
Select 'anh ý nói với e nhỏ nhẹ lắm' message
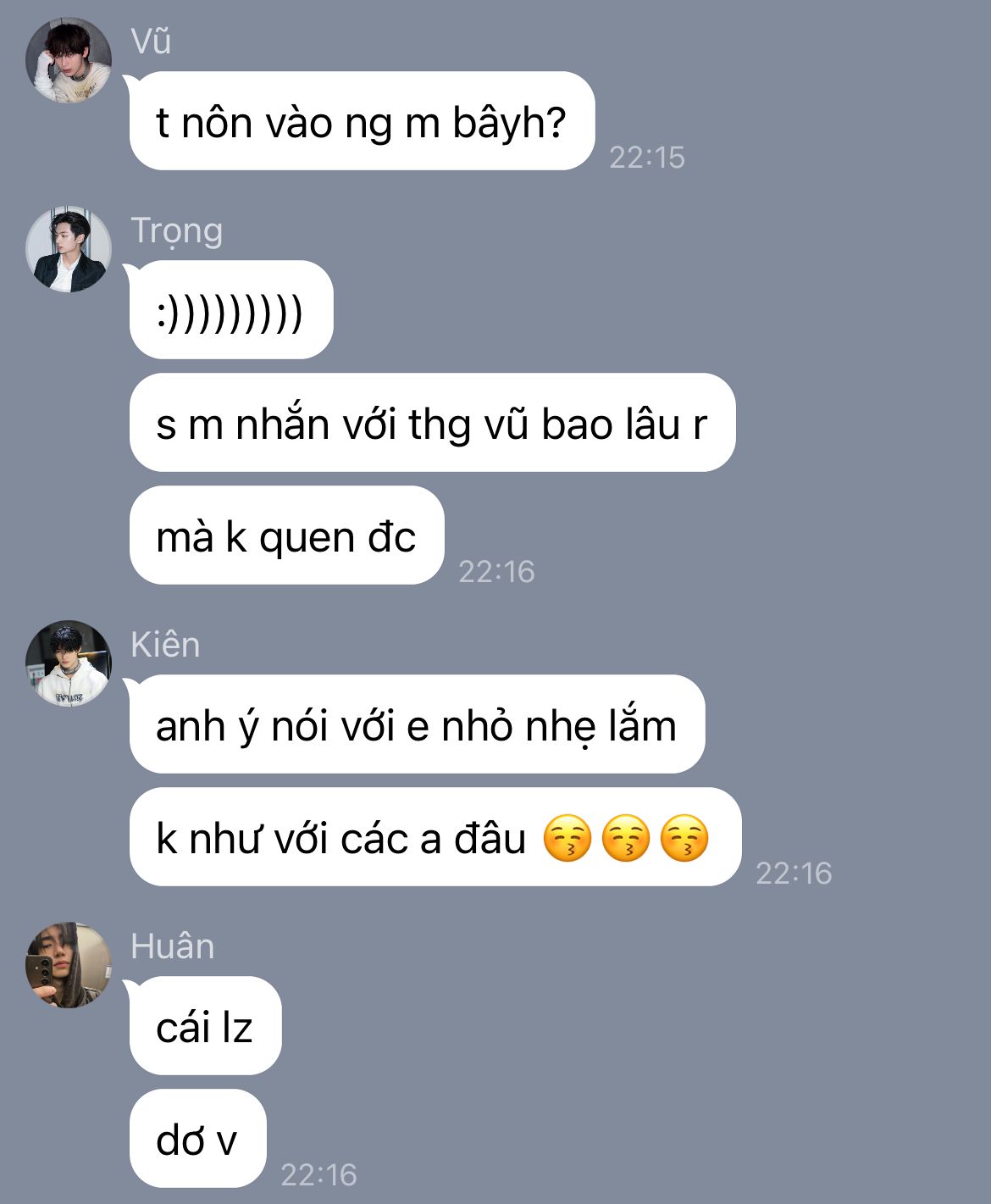(x=417, y=724)
